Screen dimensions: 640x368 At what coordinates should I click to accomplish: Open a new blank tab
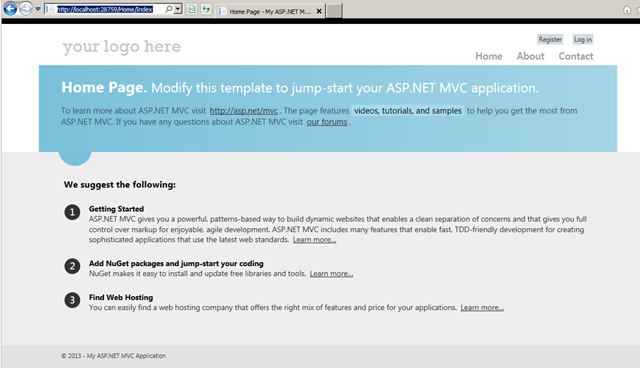334,11
